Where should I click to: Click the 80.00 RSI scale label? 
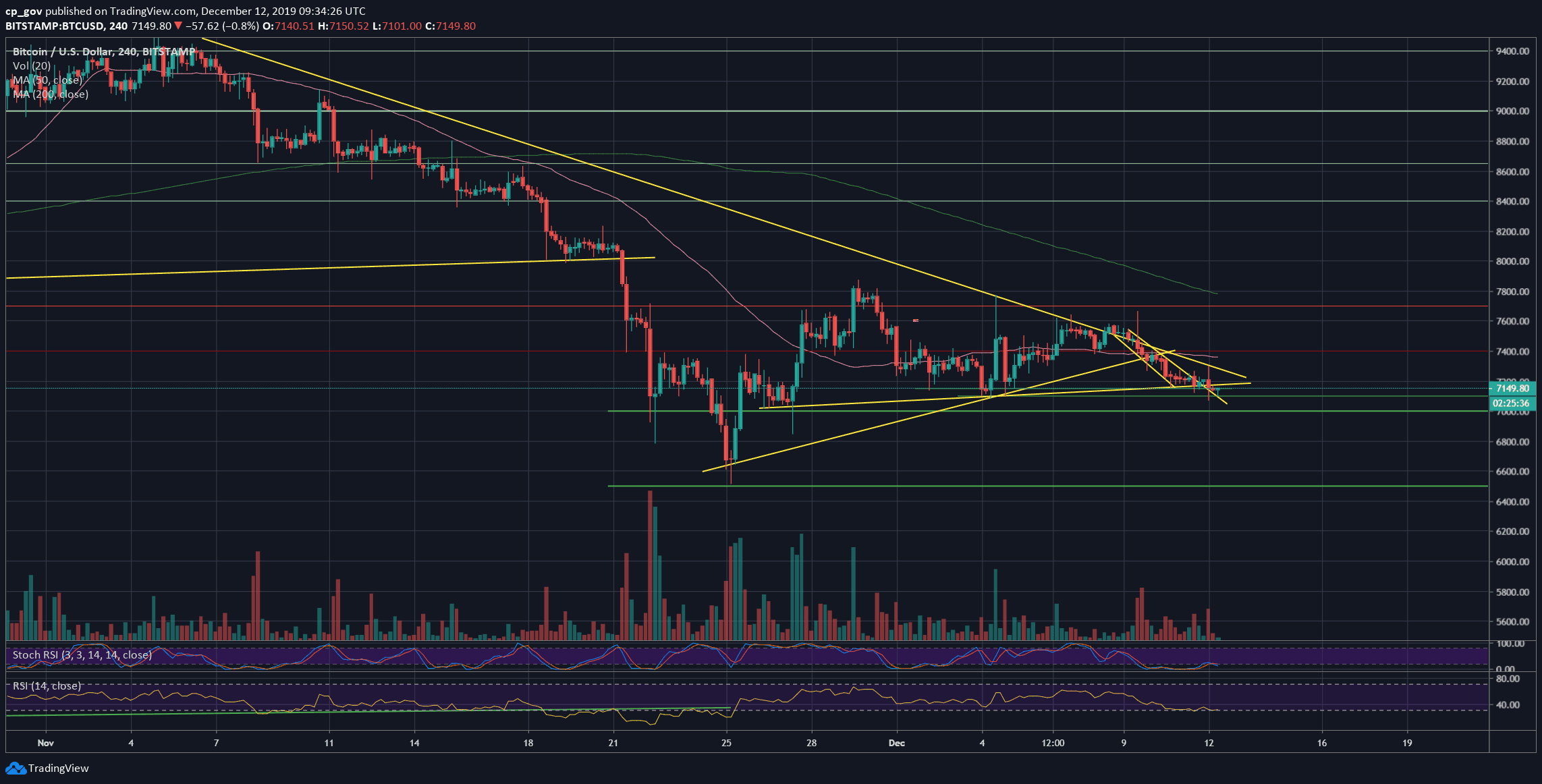[x=1507, y=679]
